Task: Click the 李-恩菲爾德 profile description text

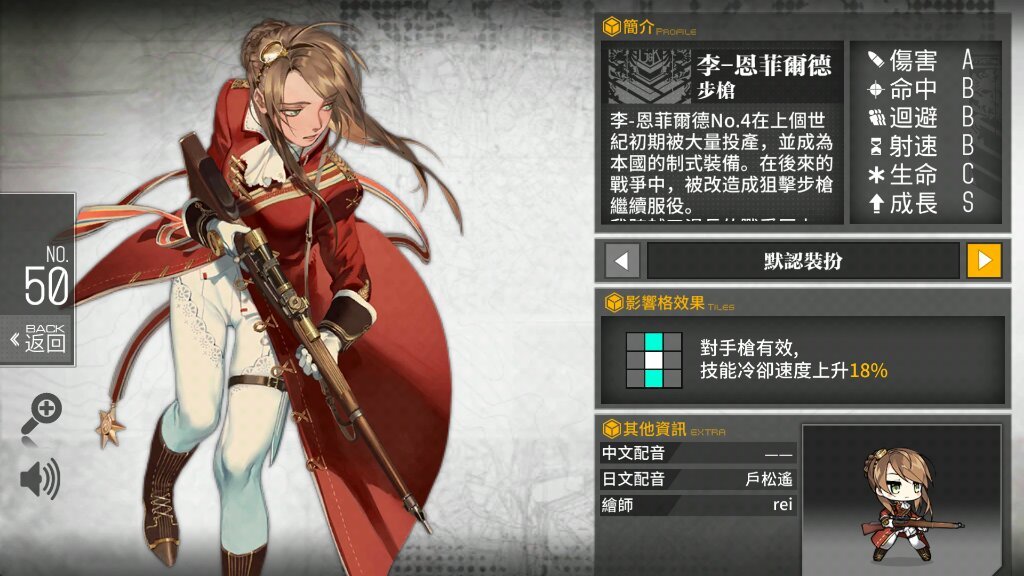Action: pos(722,163)
